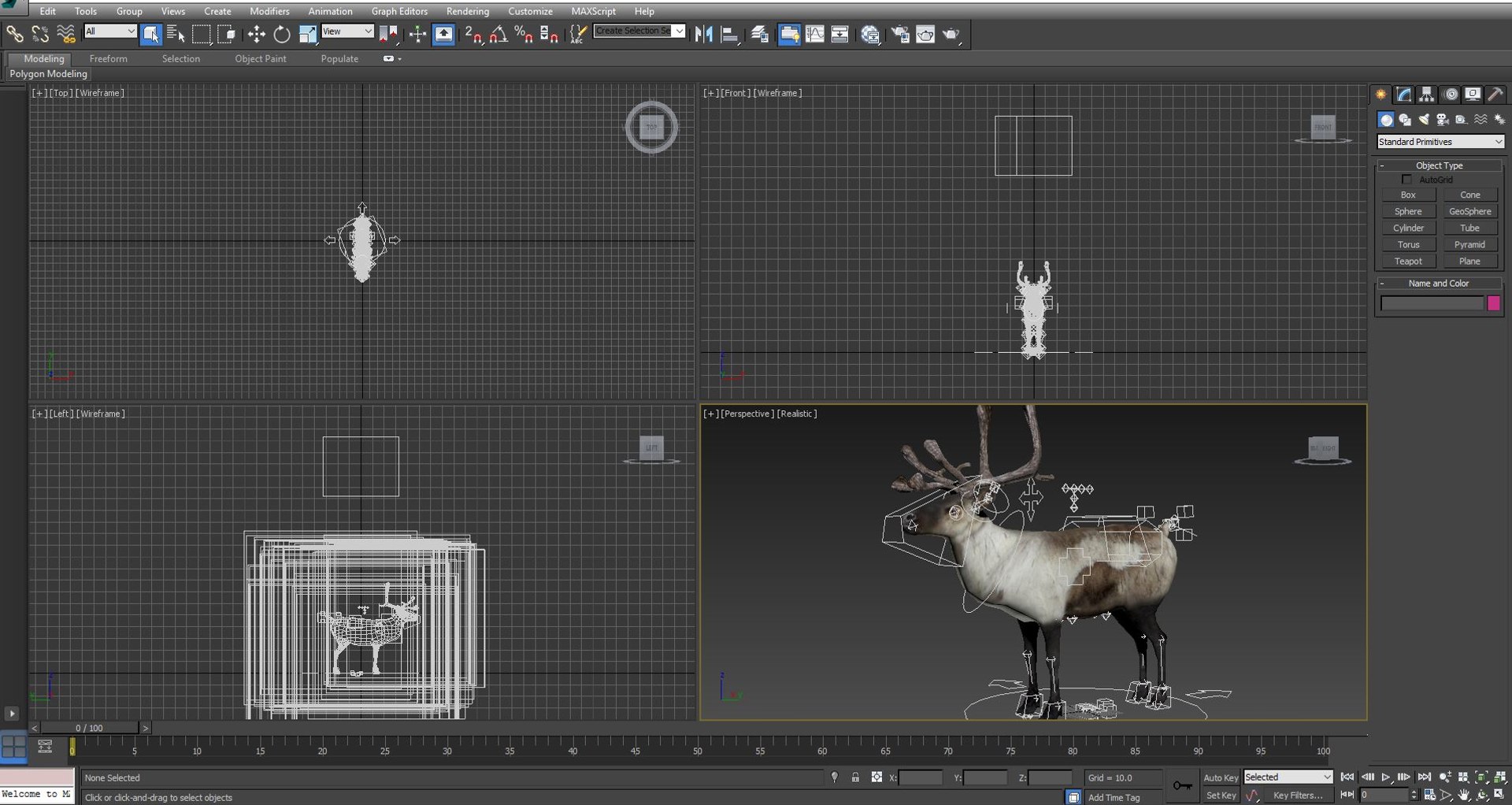
Task: Click the Align tool icon
Action: 730,34
